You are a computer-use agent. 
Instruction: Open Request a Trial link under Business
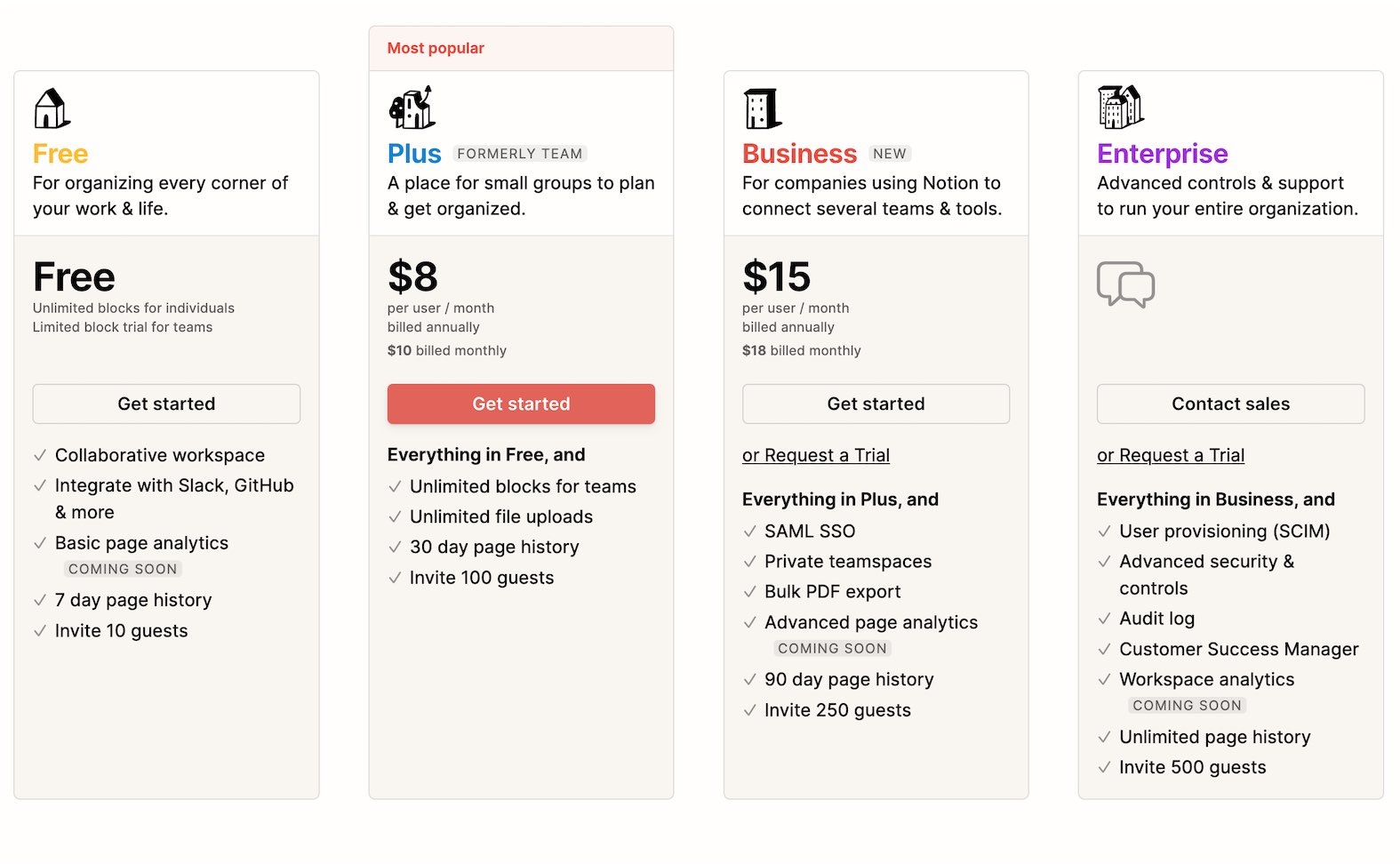pos(816,455)
